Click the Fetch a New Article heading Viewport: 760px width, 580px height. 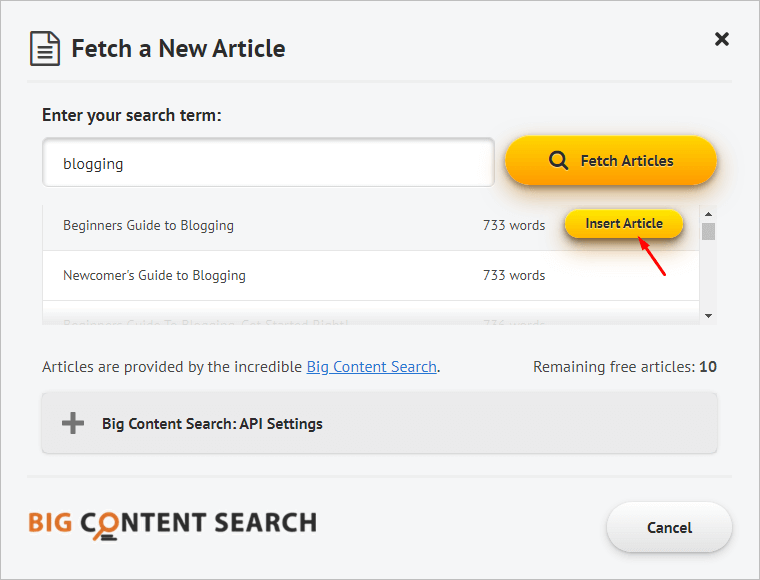[178, 48]
